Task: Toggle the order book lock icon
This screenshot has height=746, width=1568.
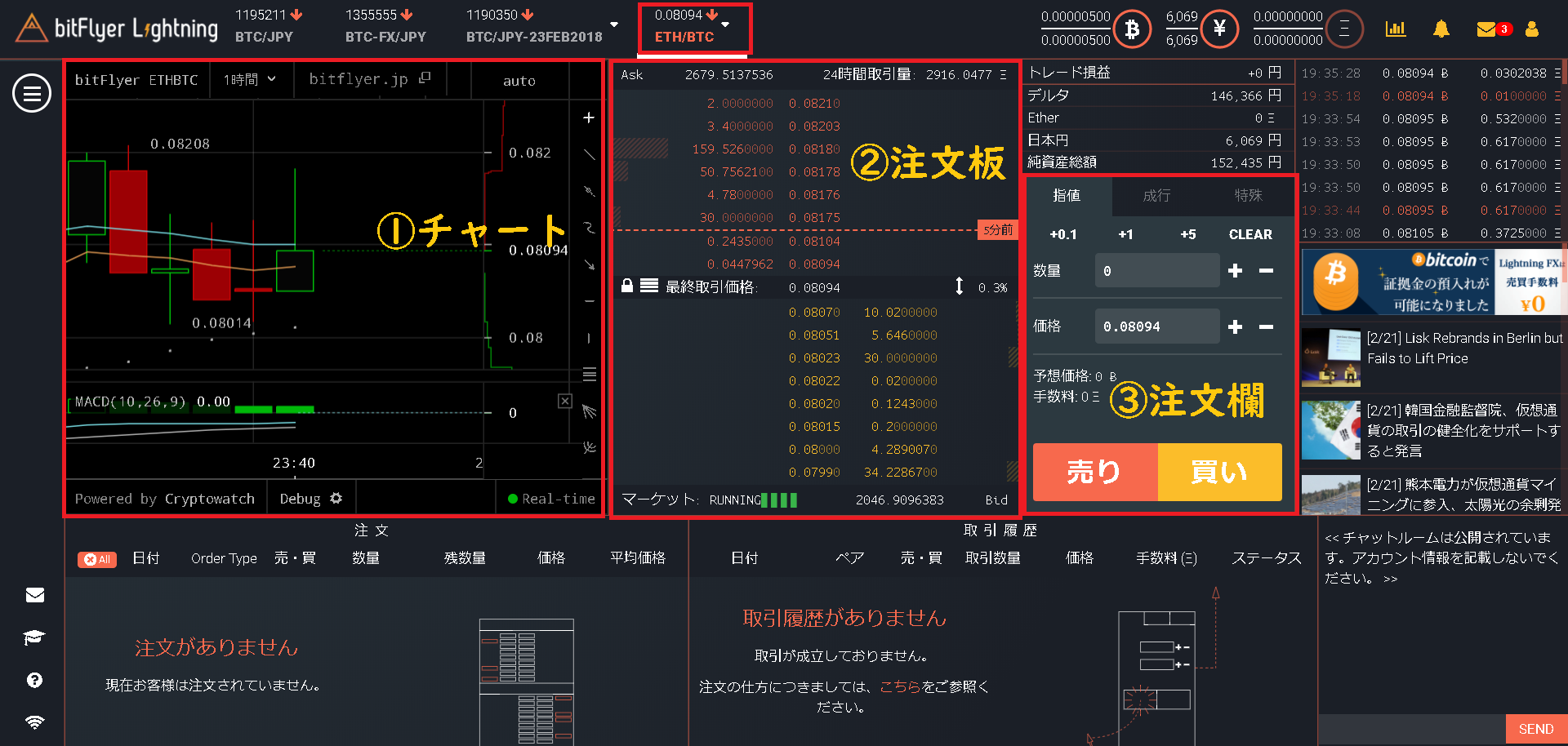Action: (x=627, y=286)
